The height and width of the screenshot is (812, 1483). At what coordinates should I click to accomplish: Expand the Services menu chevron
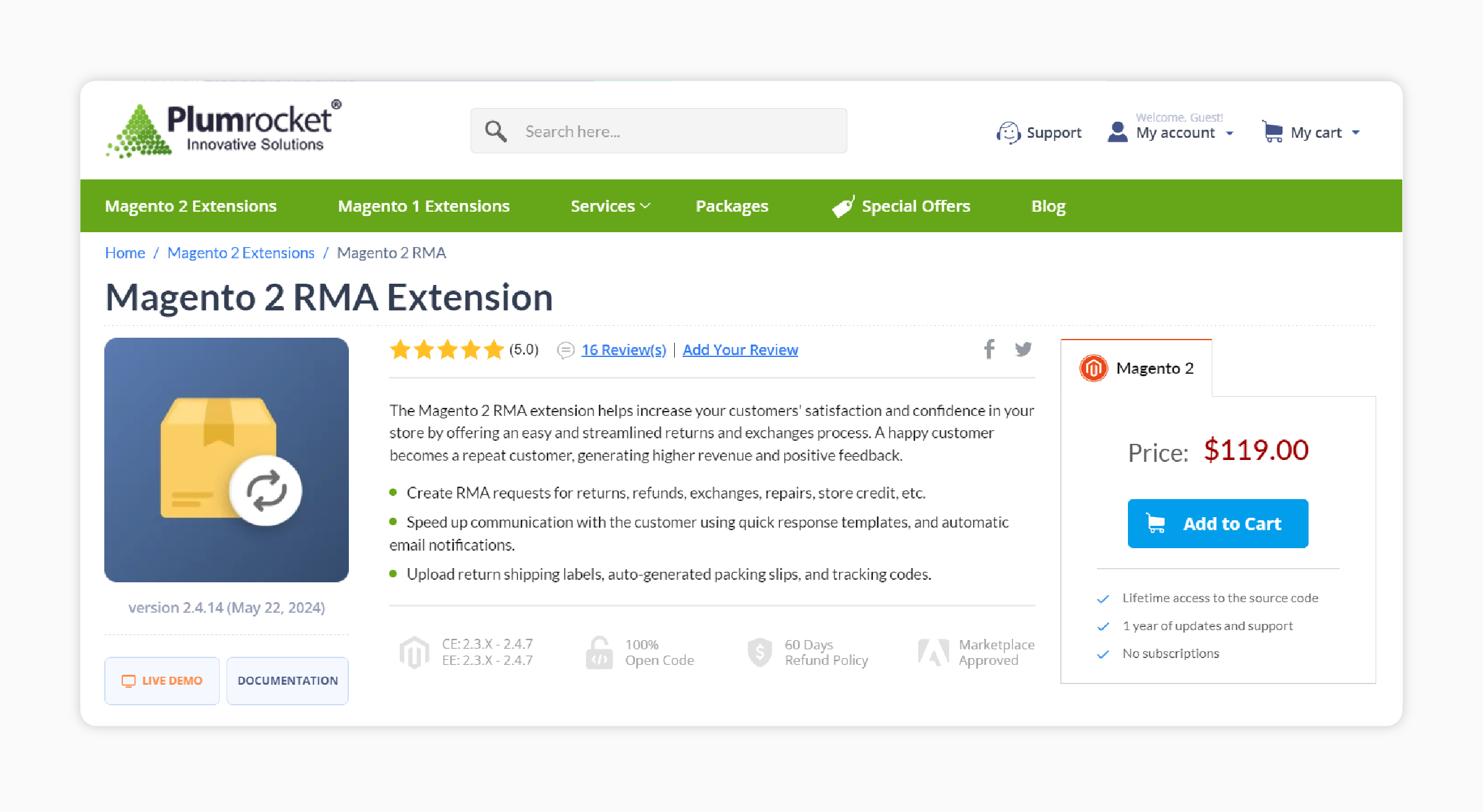pos(645,206)
